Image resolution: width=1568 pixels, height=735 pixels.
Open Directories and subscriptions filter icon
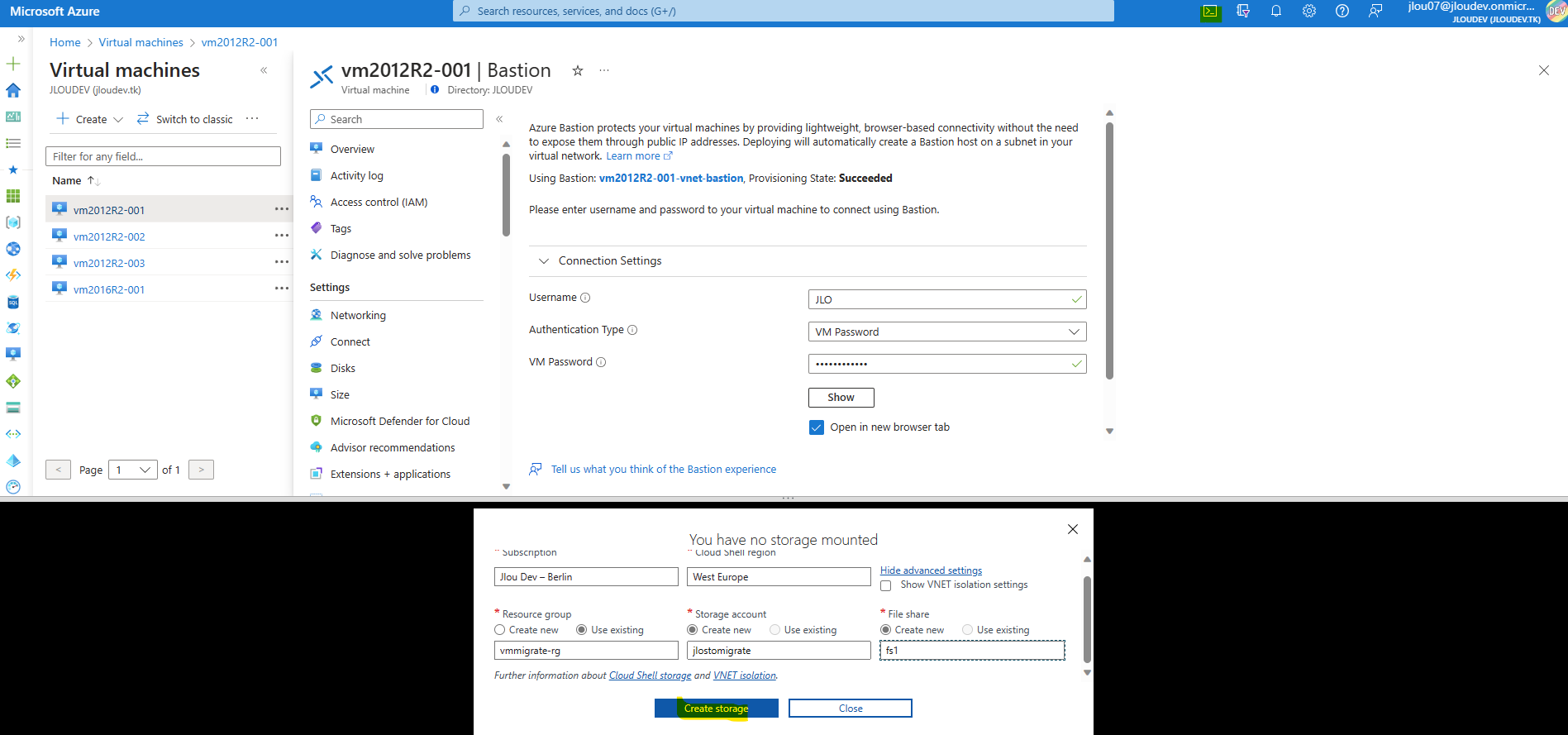point(1243,12)
